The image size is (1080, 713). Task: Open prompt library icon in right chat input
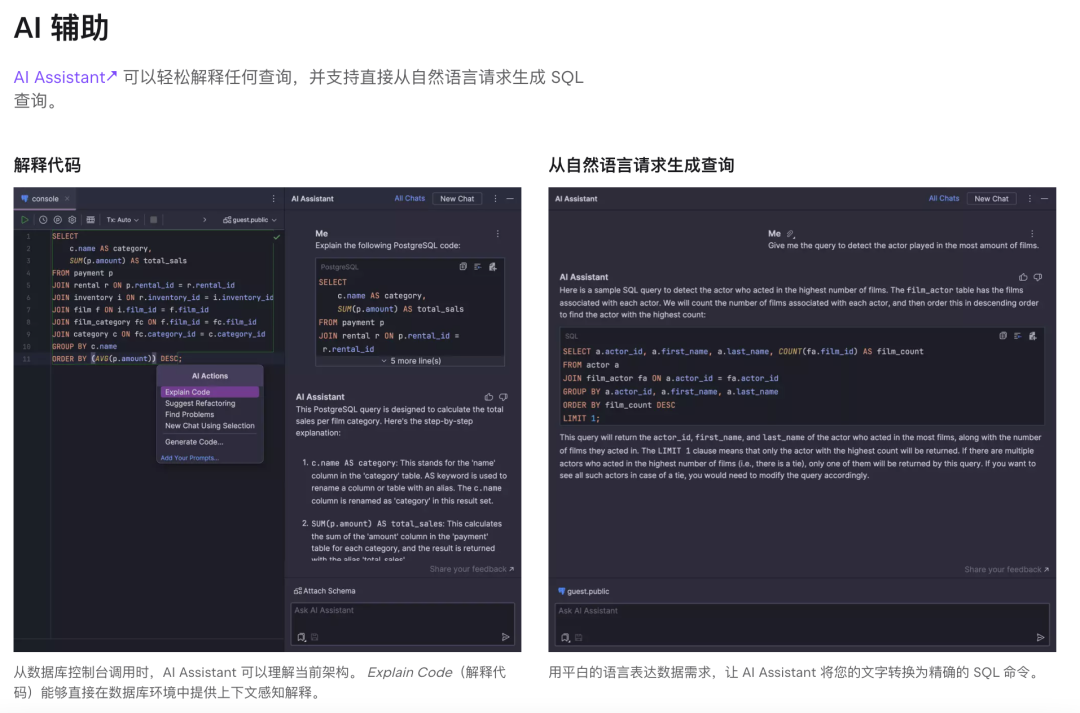click(x=565, y=638)
